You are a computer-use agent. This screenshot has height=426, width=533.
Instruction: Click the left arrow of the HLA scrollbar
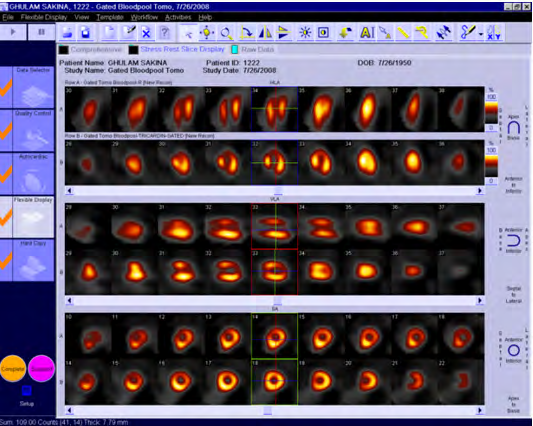point(69,191)
